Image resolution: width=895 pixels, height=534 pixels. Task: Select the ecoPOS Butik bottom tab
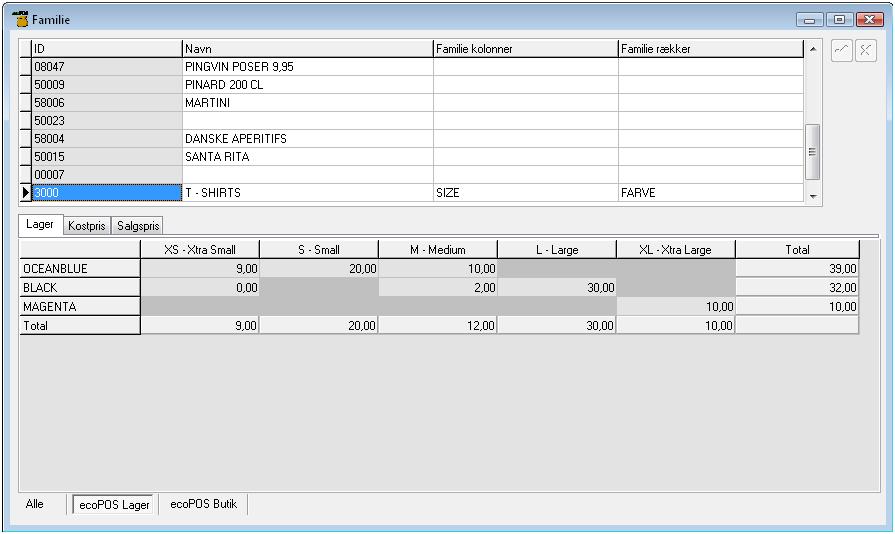point(203,504)
